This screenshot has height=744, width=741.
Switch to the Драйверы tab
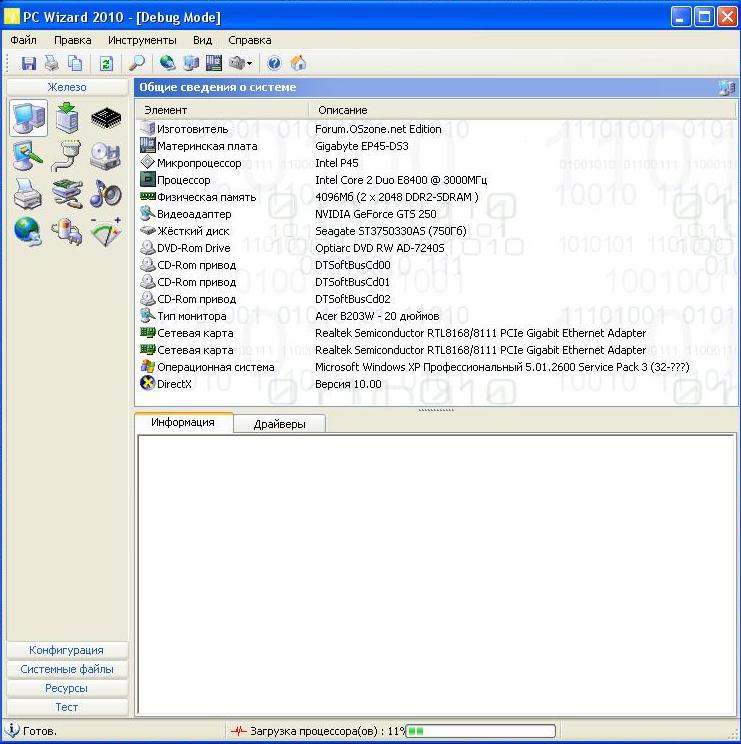coord(279,424)
